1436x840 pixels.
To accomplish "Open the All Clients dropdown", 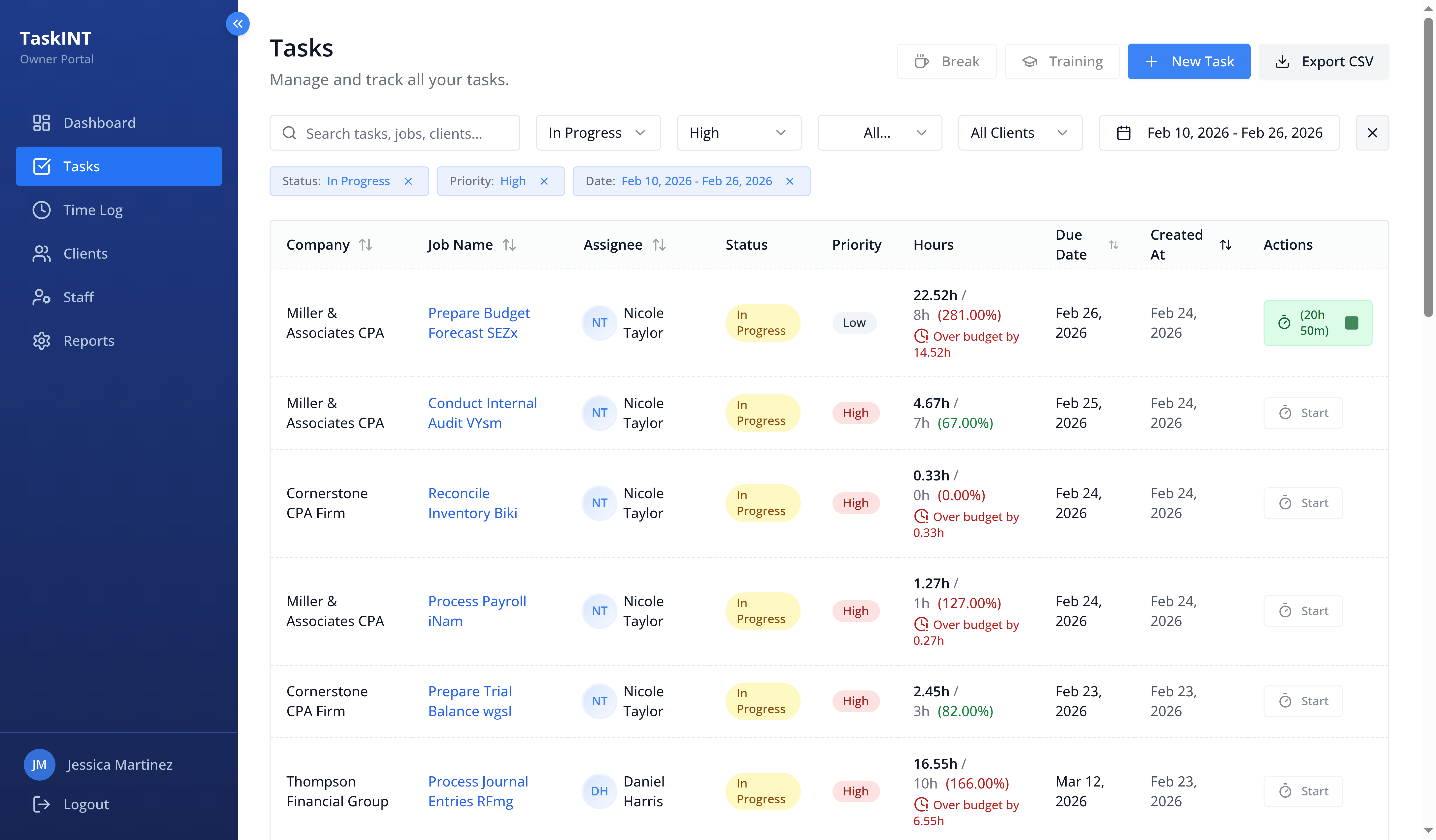I will coord(1020,133).
